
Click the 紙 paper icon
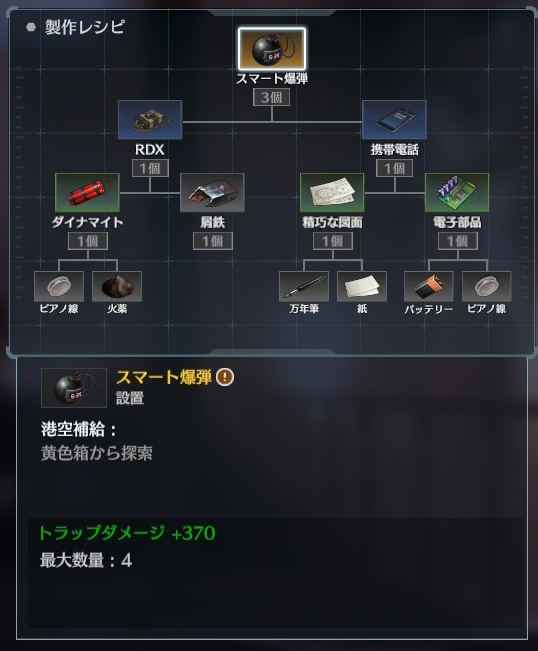point(362,286)
